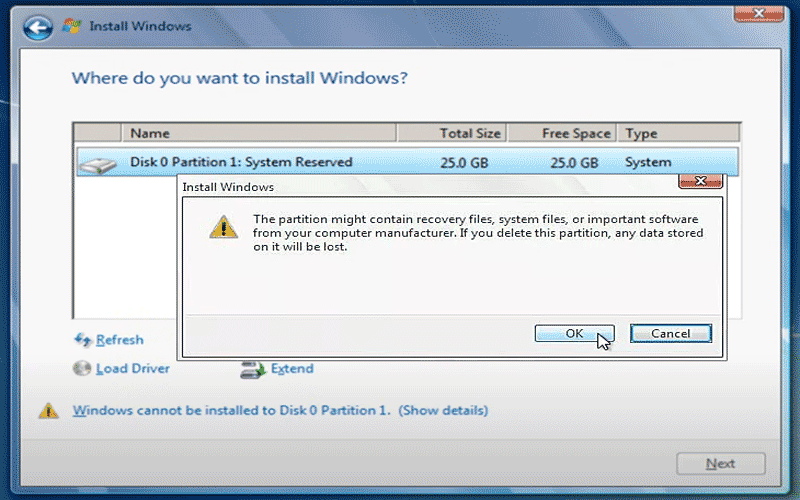Click the 'Install Windows' dialog title
Screen dimensions: 800x500
(228, 187)
